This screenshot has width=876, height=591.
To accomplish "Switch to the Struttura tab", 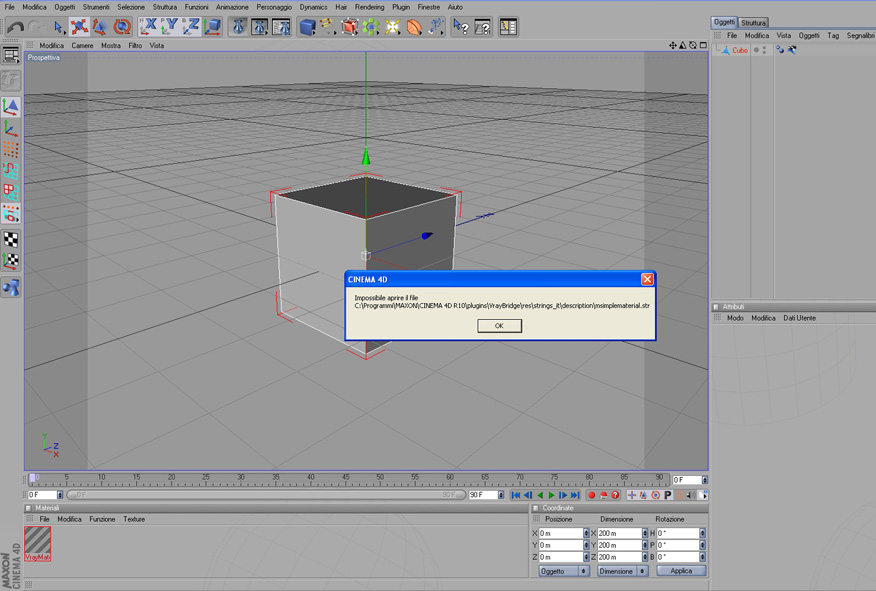I will point(754,22).
